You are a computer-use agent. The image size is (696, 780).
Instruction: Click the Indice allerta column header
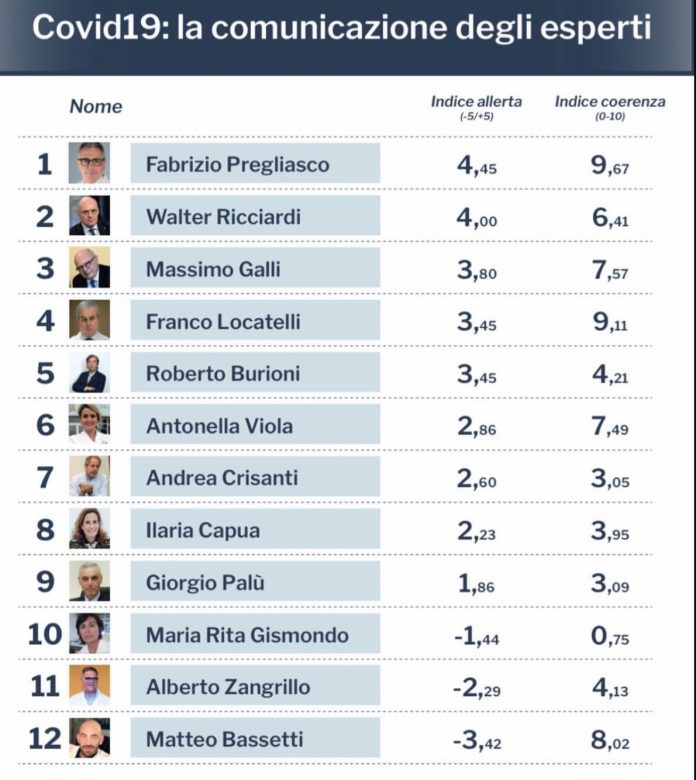click(476, 107)
